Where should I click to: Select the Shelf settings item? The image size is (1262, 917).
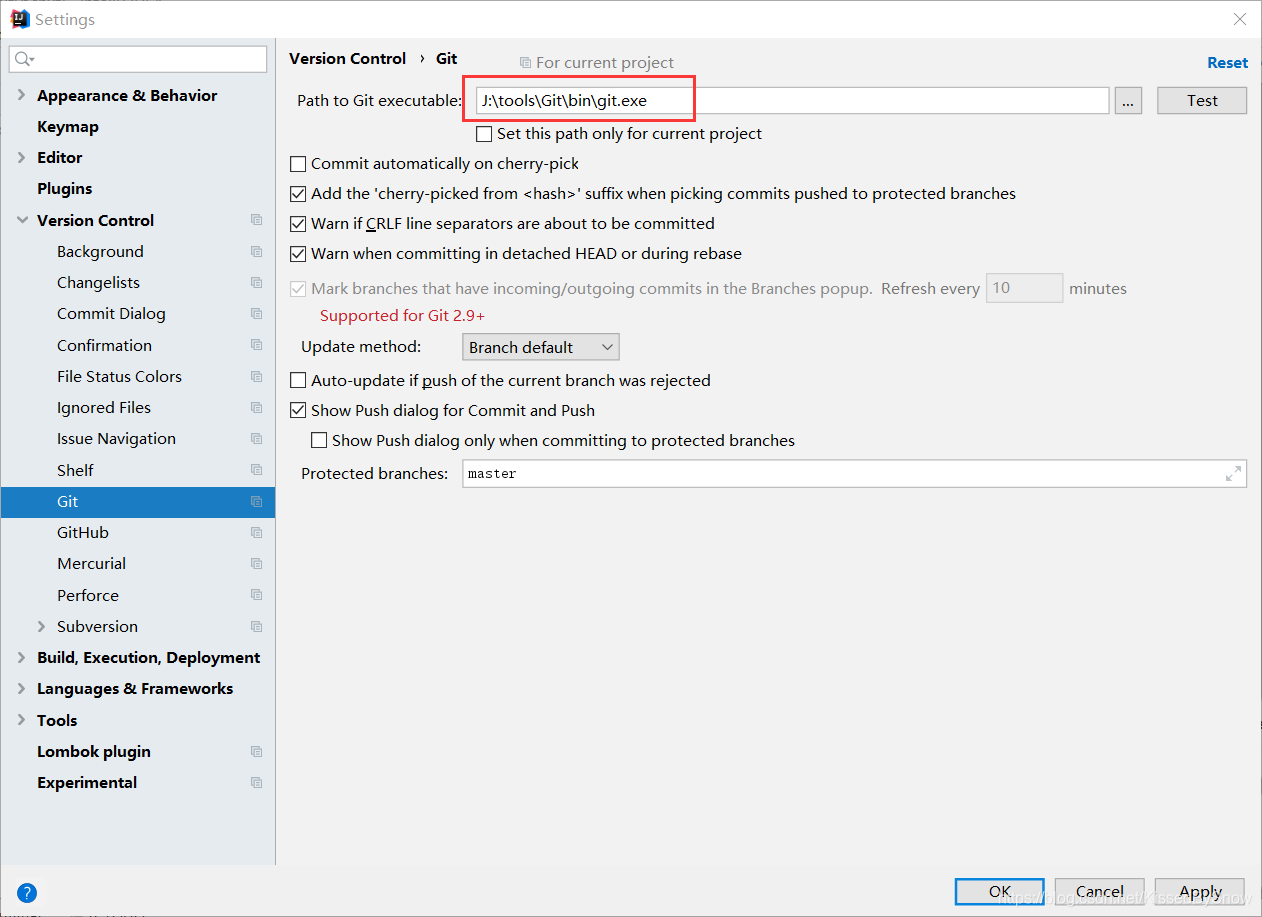coord(75,470)
